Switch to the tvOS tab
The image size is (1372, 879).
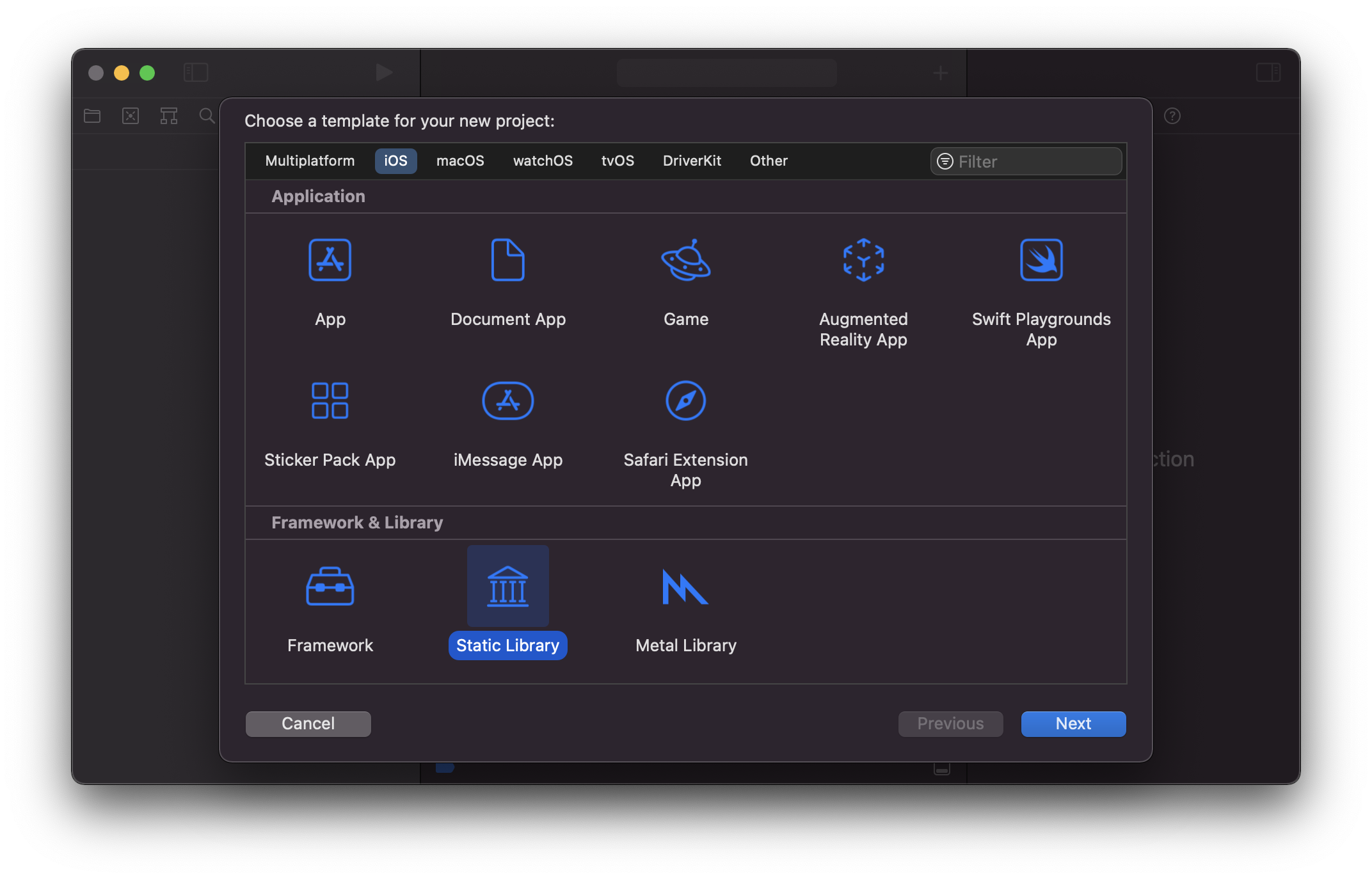pyautogui.click(x=618, y=161)
